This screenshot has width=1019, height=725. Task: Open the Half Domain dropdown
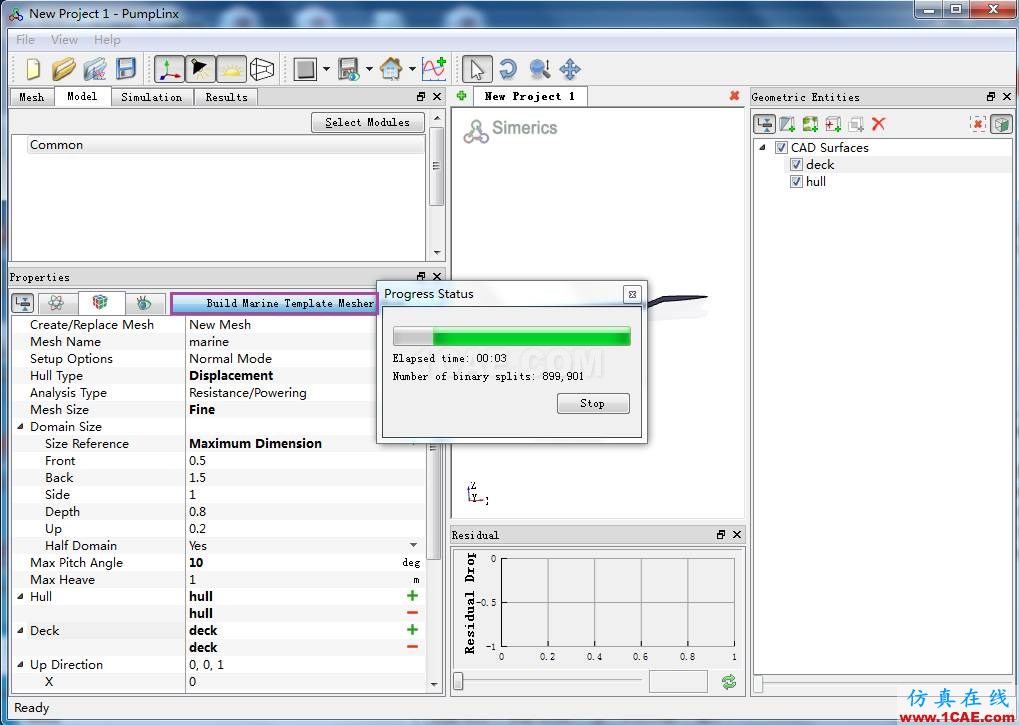coord(414,546)
